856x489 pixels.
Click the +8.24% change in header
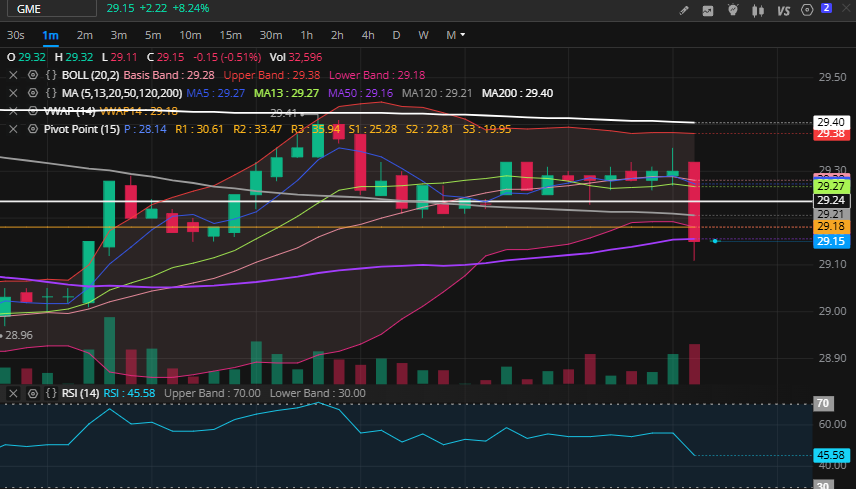point(191,8)
